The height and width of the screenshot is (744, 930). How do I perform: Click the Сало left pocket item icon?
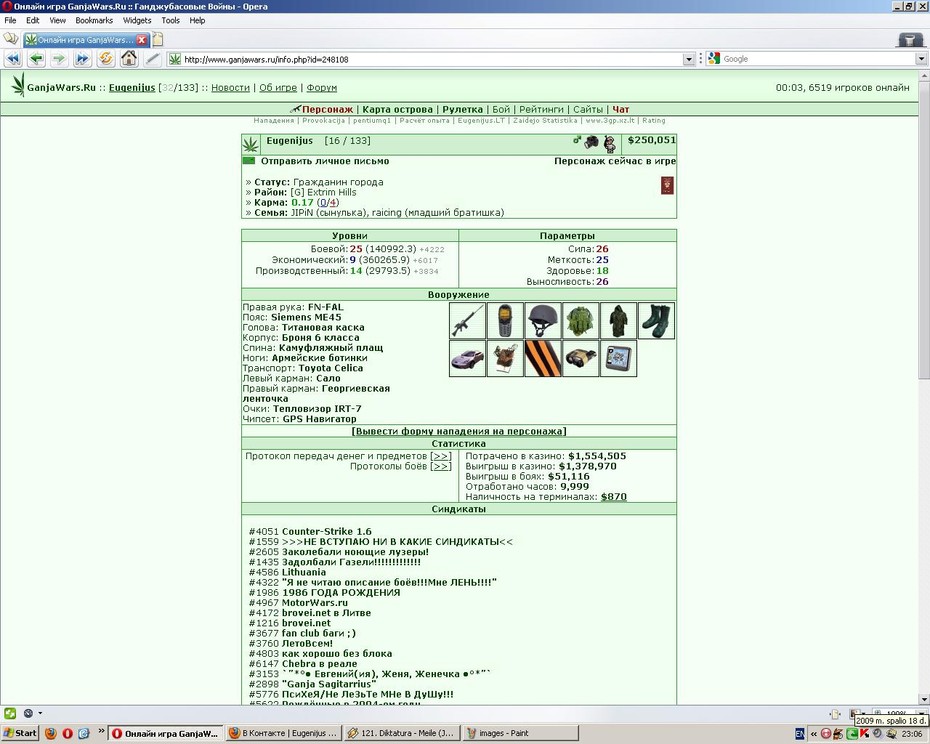505,358
